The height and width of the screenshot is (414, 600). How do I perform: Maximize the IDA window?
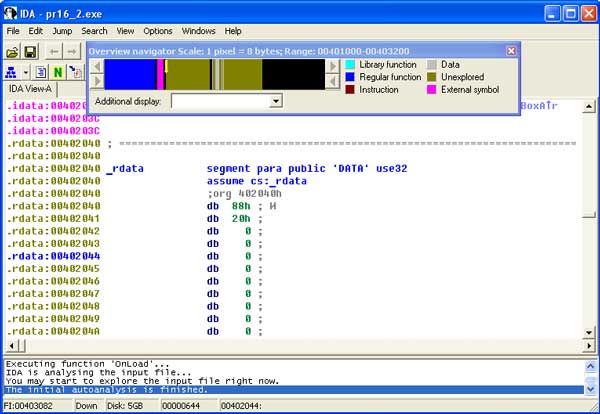pos(571,14)
